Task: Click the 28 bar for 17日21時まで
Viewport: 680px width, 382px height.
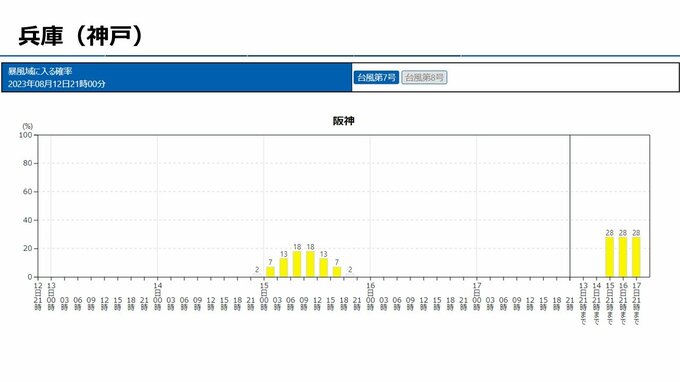Action: (x=636, y=257)
